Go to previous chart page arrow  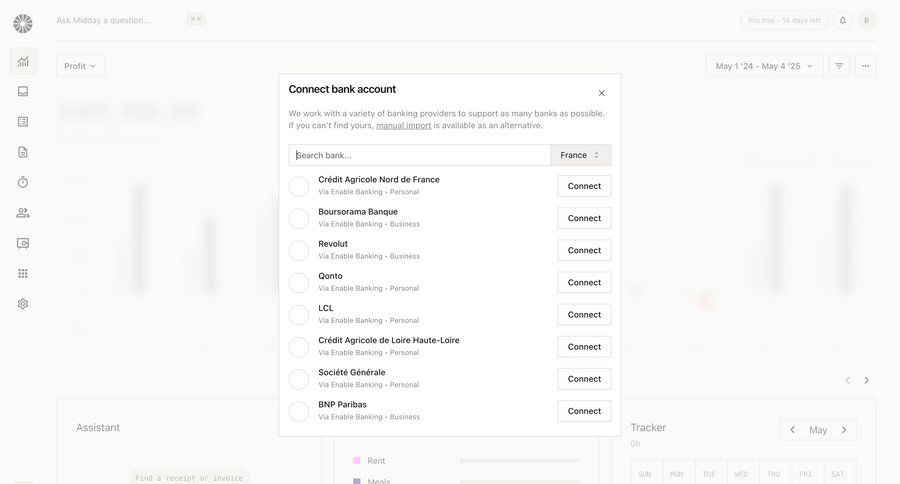coord(847,380)
